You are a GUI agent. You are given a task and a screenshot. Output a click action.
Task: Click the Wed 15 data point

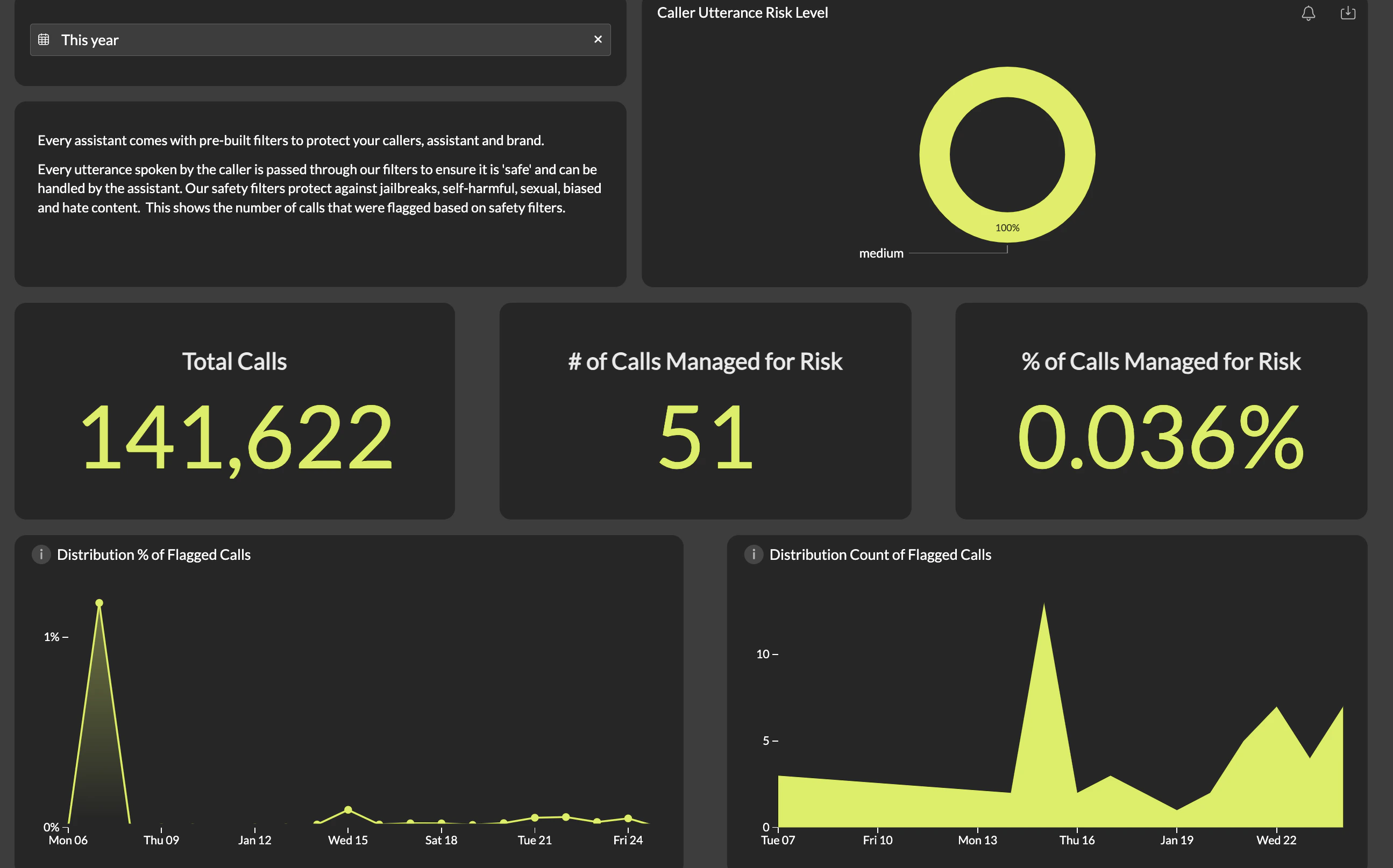pyautogui.click(x=348, y=810)
